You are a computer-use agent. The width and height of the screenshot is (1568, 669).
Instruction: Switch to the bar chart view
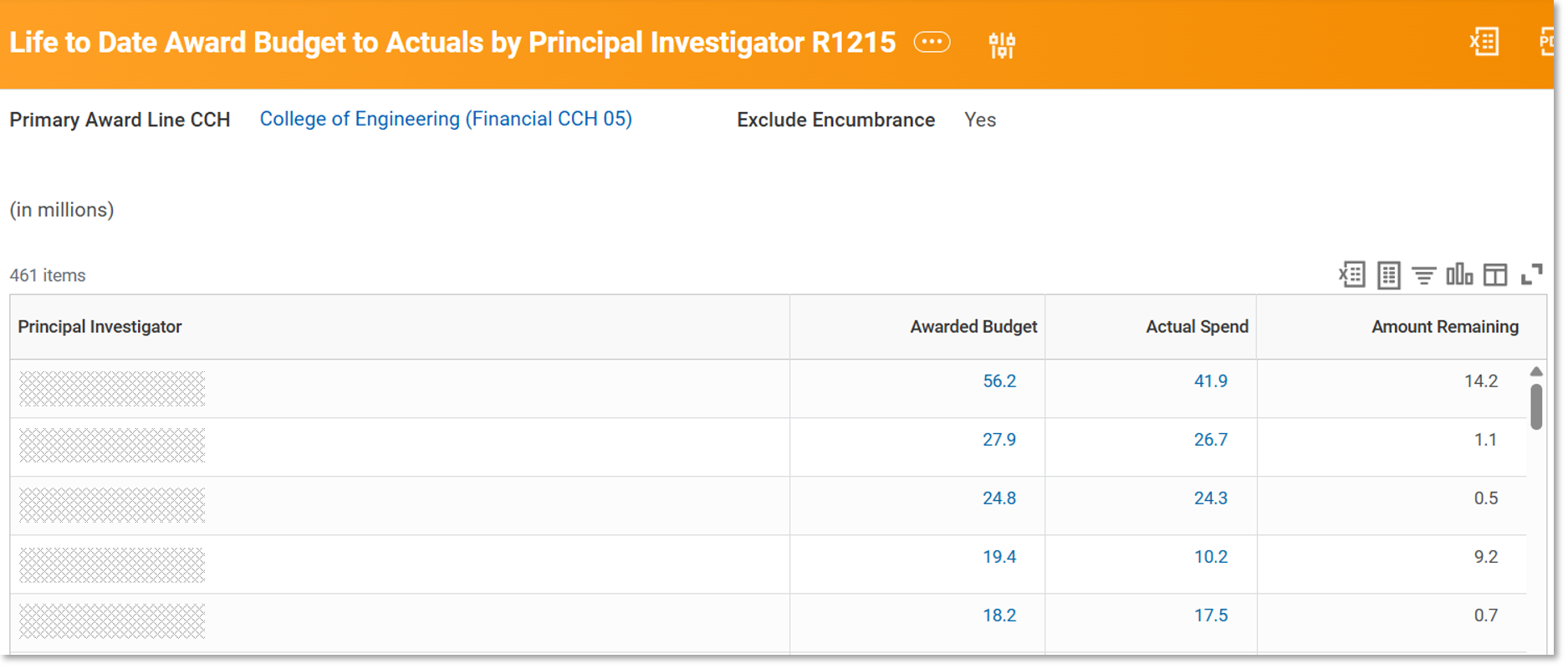coord(1459,274)
